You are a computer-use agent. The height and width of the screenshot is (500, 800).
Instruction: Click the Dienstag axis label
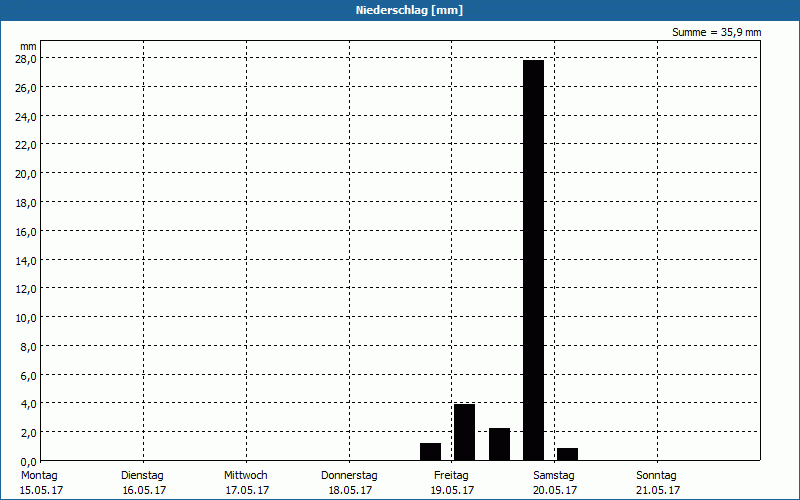pyautogui.click(x=142, y=476)
